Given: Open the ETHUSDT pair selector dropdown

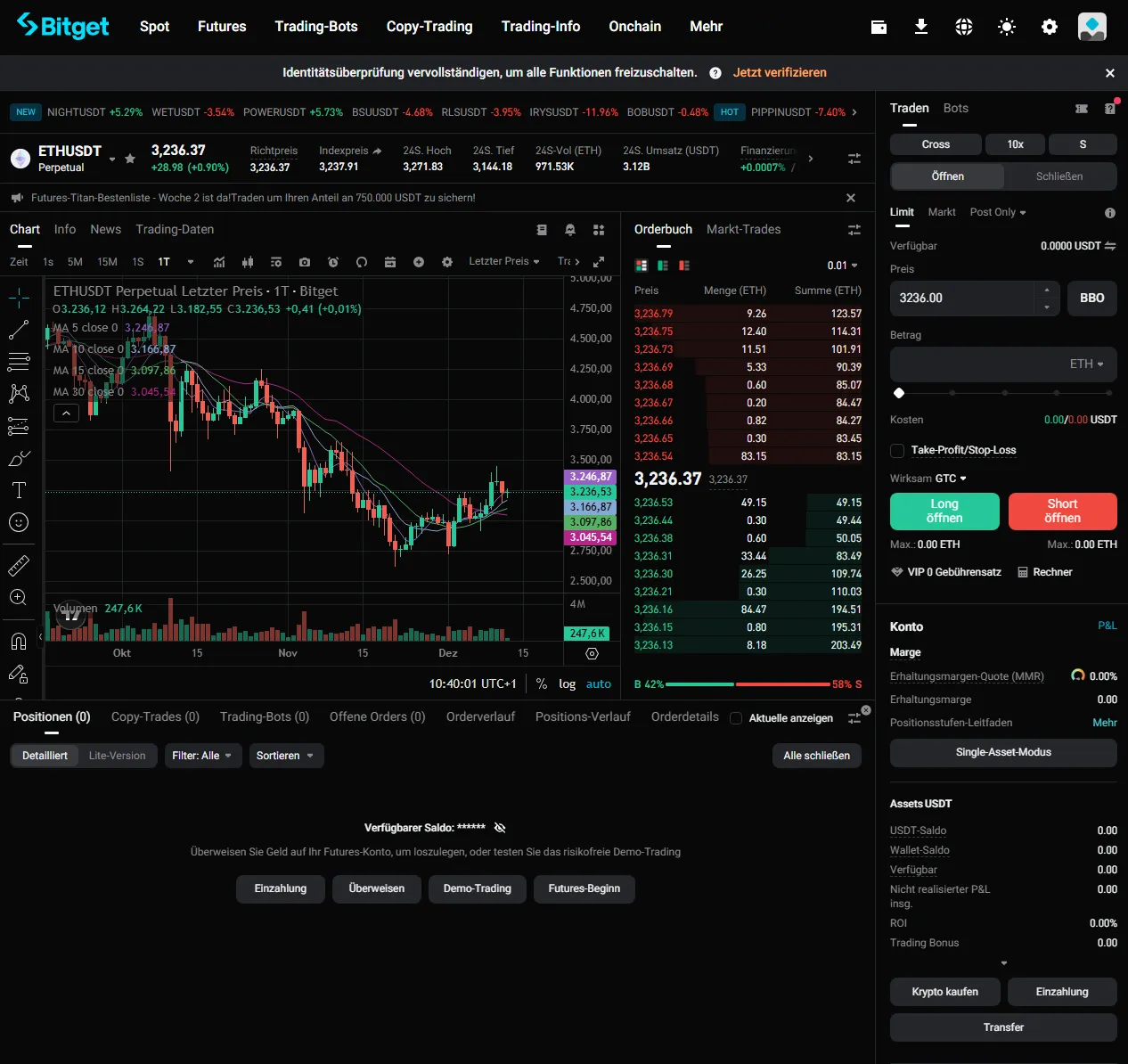Looking at the screenshot, I should coord(112,160).
